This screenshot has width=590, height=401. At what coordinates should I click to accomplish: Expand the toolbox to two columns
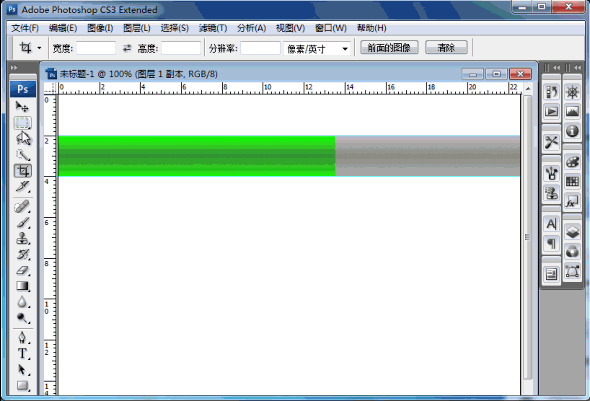click(x=14, y=68)
